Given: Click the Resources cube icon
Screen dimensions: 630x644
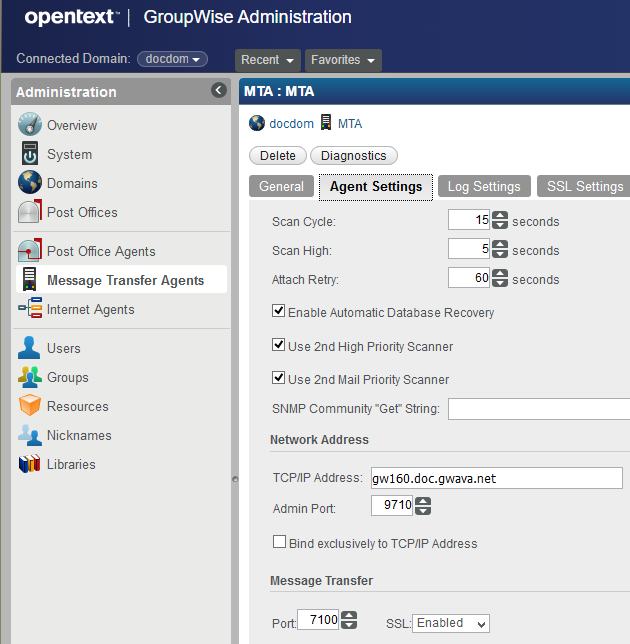Looking at the screenshot, I should (x=30, y=405).
